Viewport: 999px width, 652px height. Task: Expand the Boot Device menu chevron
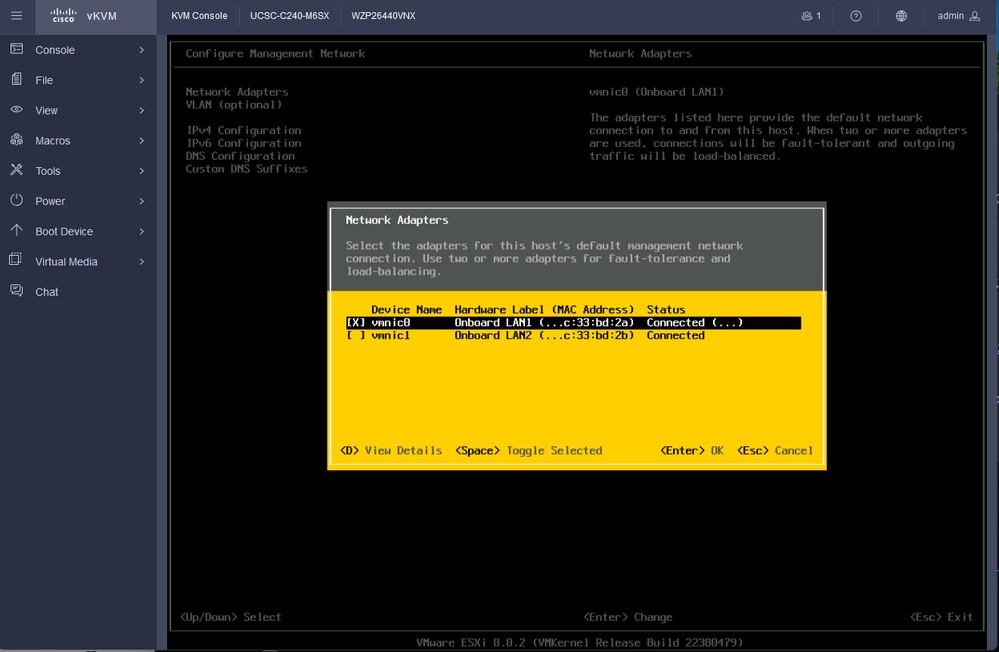pyautogui.click(x=141, y=231)
